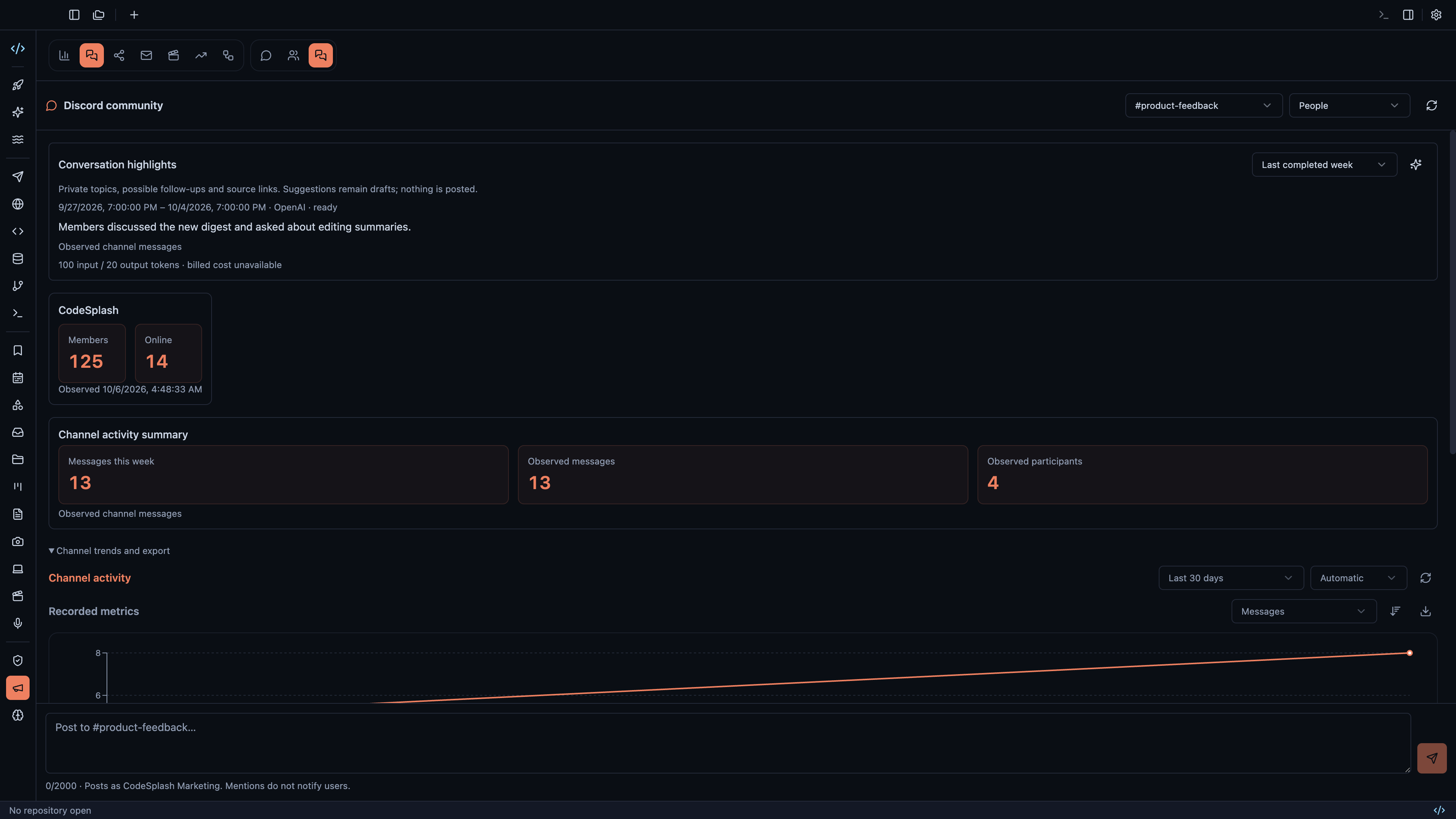This screenshot has width=1456, height=819.
Task: Click the sort icon beside Messages dropdown
Action: [x=1395, y=611]
